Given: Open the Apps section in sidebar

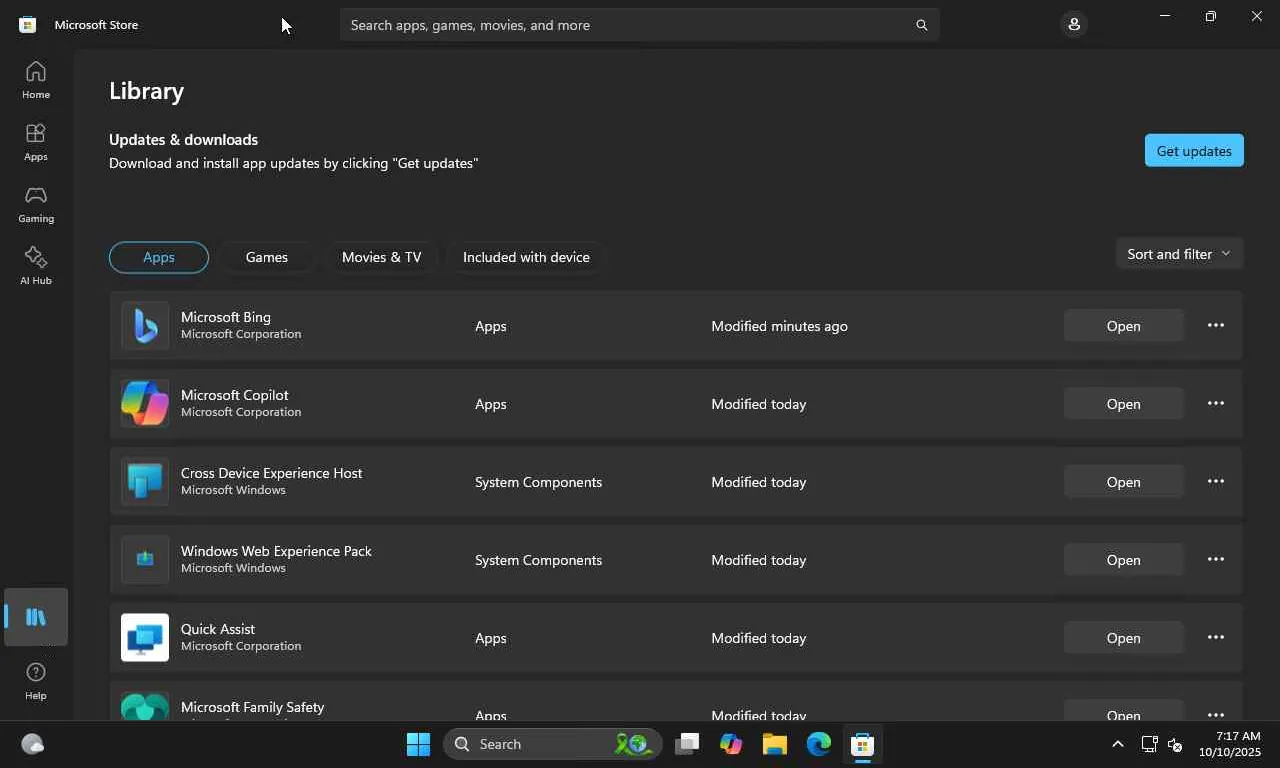Looking at the screenshot, I should click(36, 142).
